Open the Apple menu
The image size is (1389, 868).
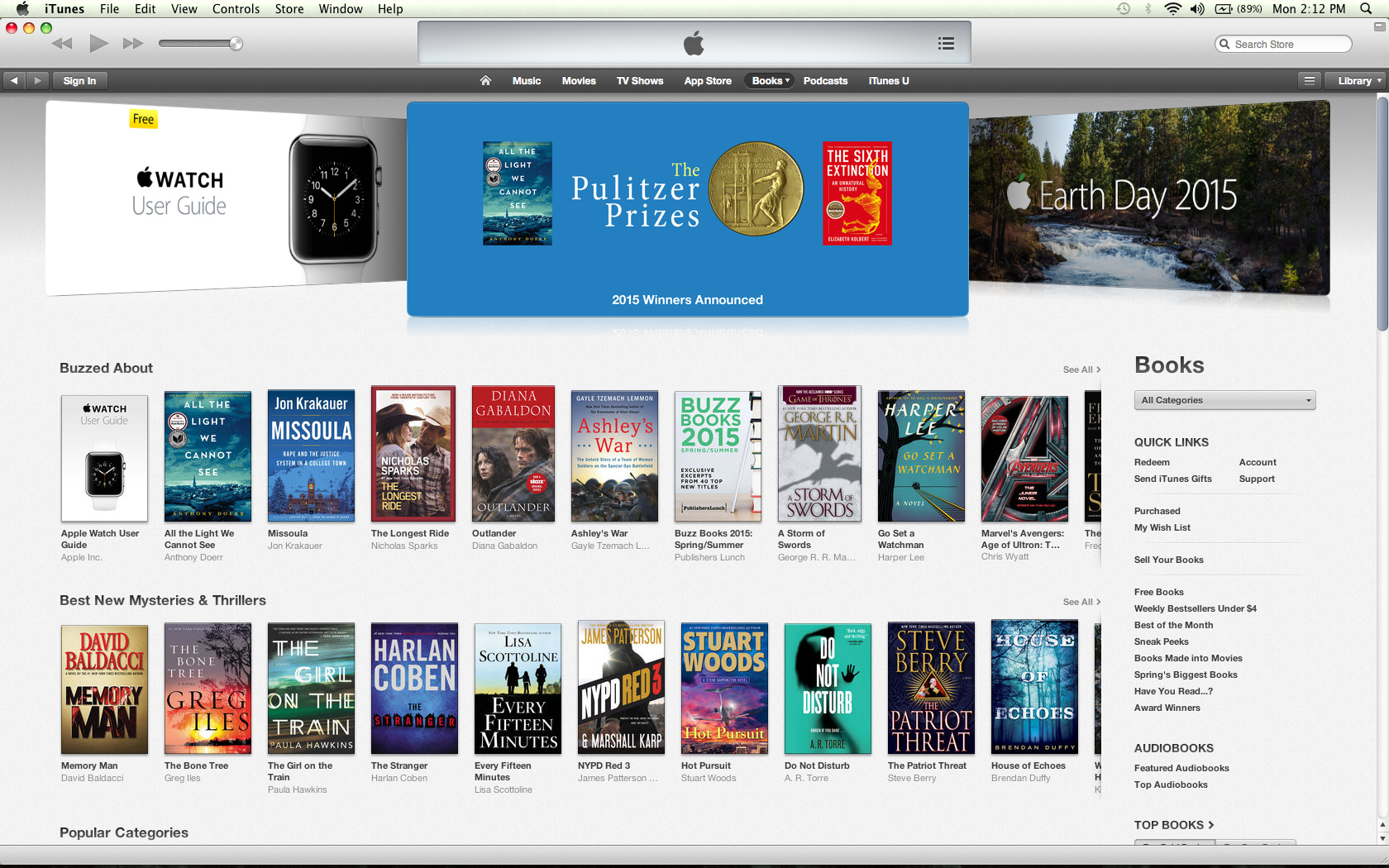[x=22, y=9]
